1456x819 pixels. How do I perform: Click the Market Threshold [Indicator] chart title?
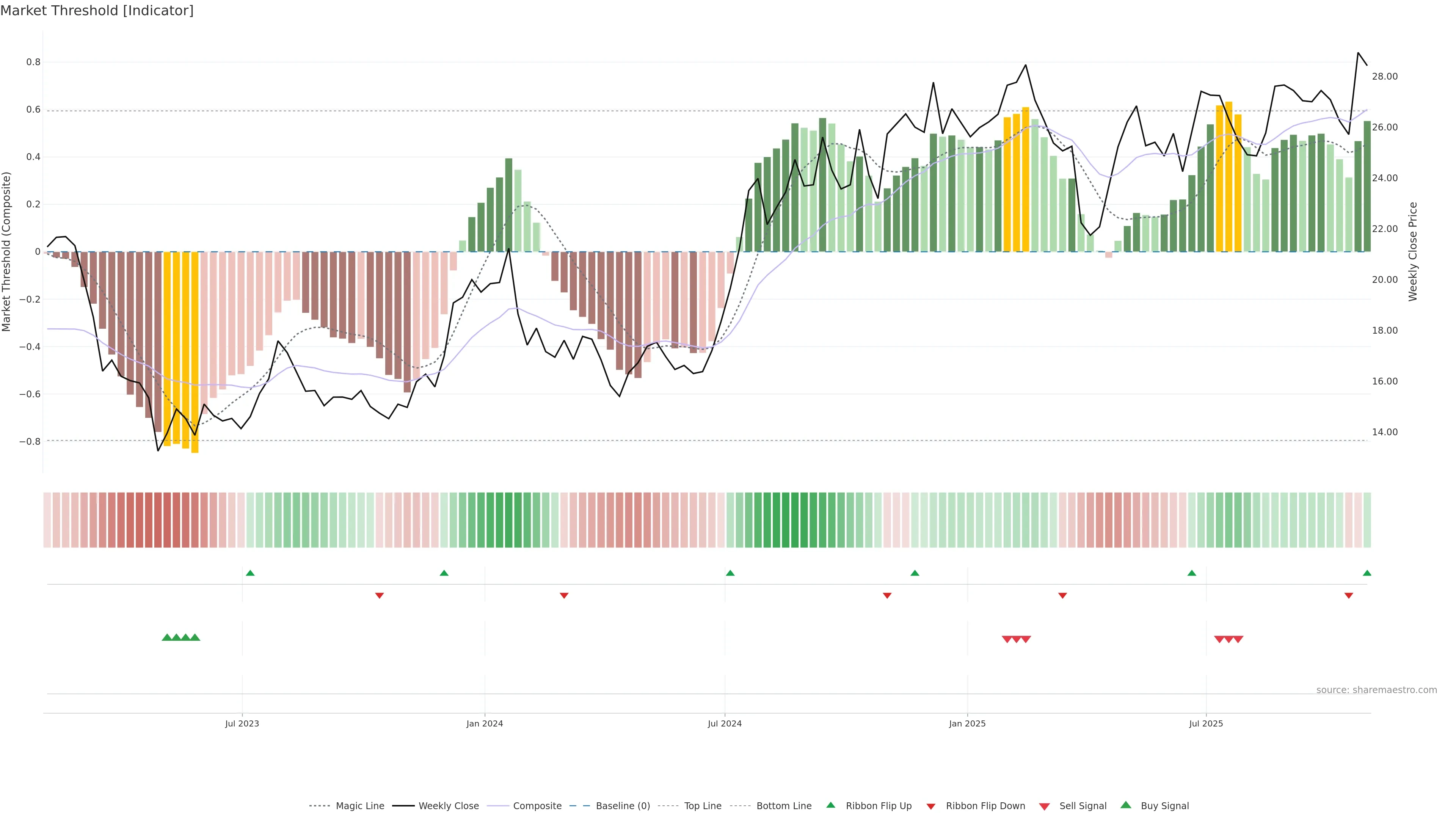[97, 11]
